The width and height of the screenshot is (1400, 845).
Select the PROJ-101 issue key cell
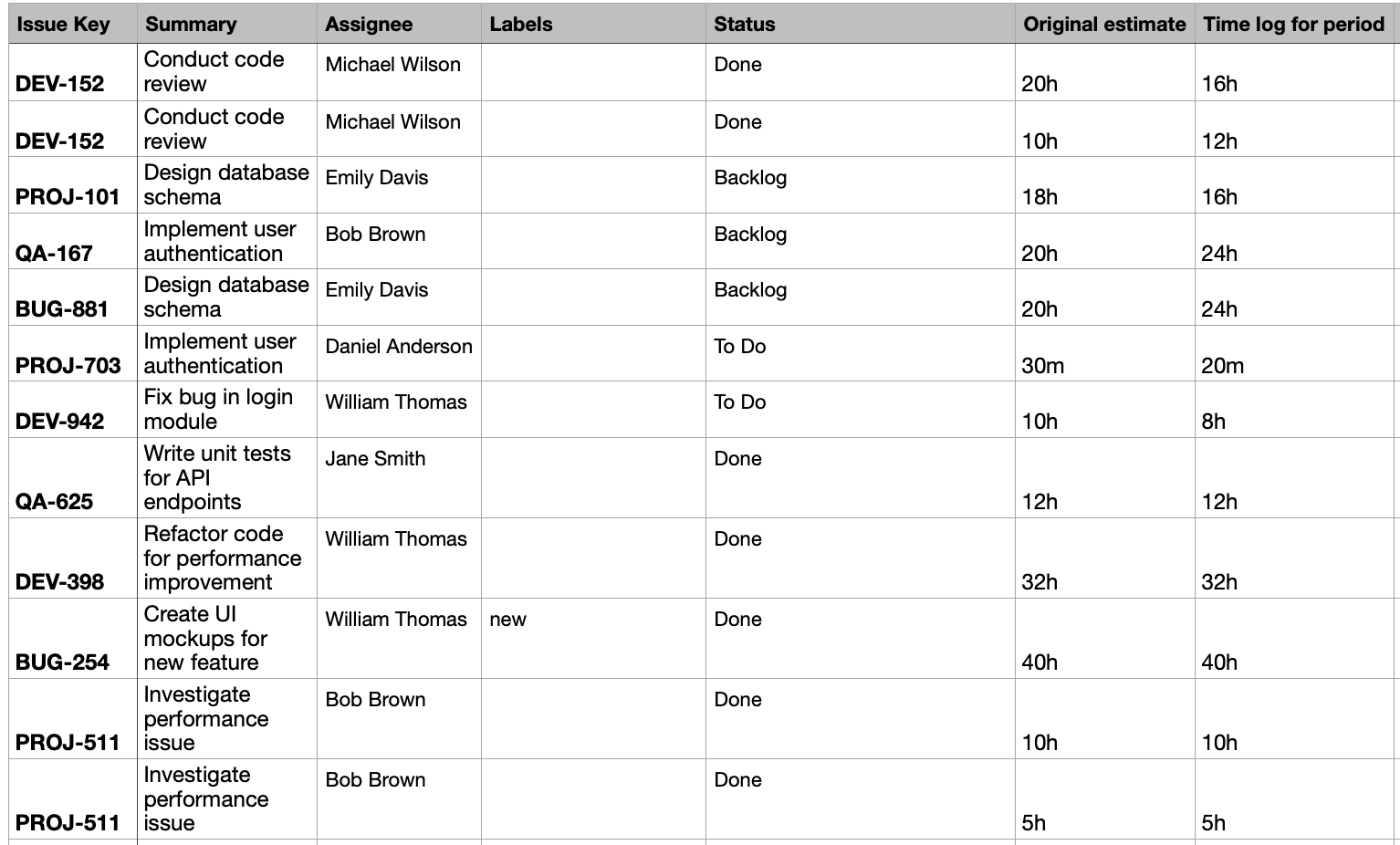[68, 197]
